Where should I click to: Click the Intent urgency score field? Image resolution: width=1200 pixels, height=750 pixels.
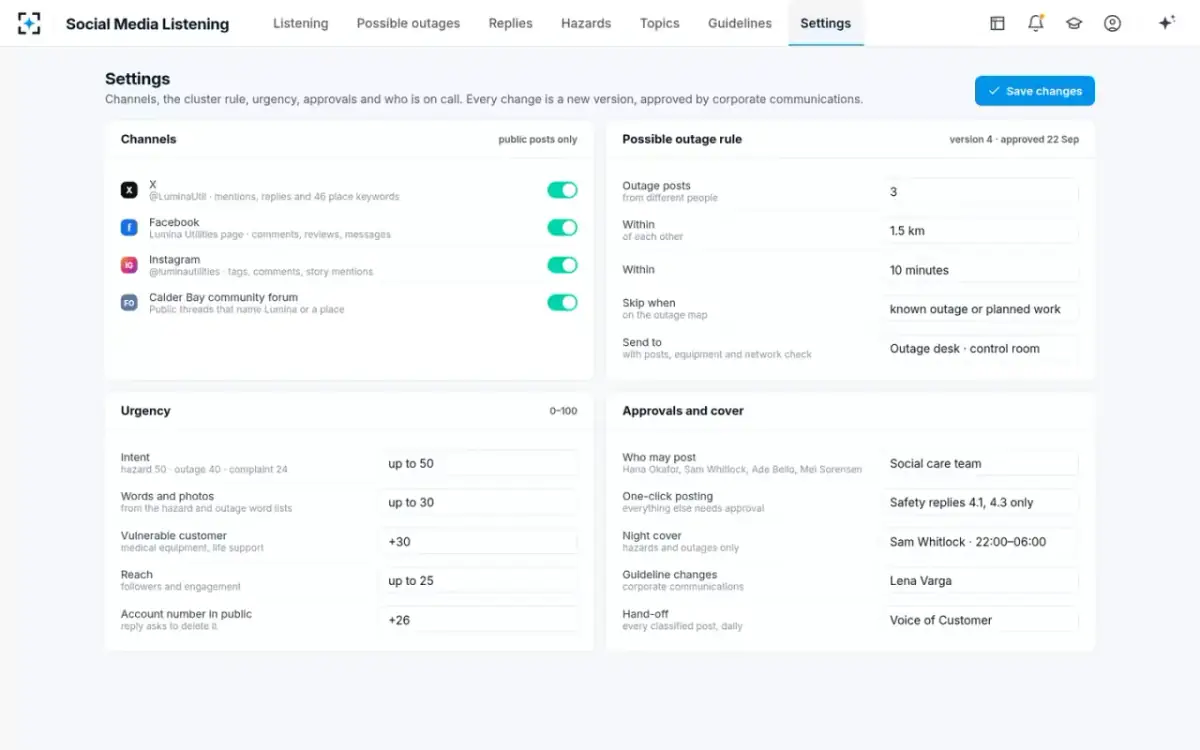(479, 463)
